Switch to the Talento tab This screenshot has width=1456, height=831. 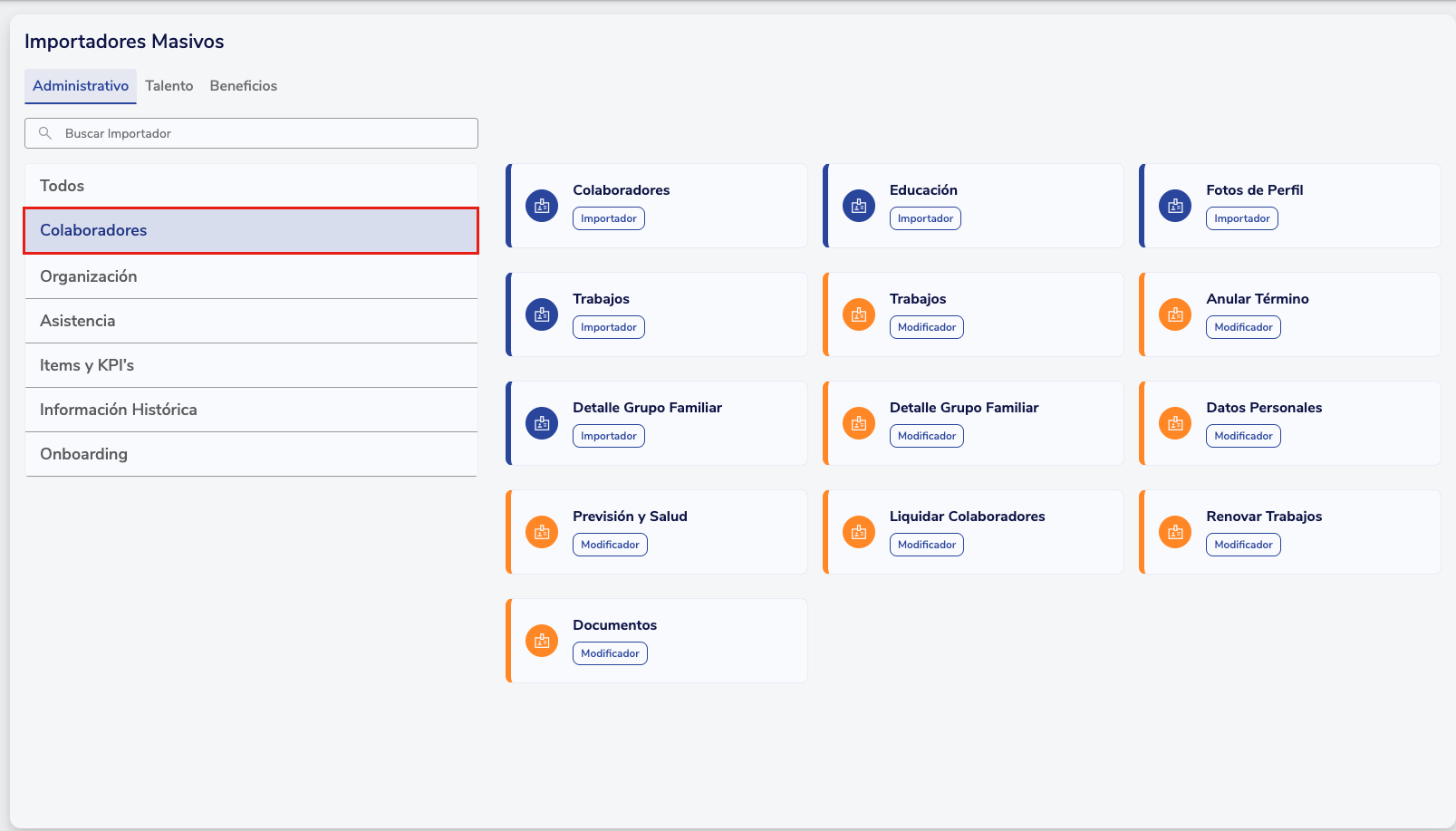point(169,86)
